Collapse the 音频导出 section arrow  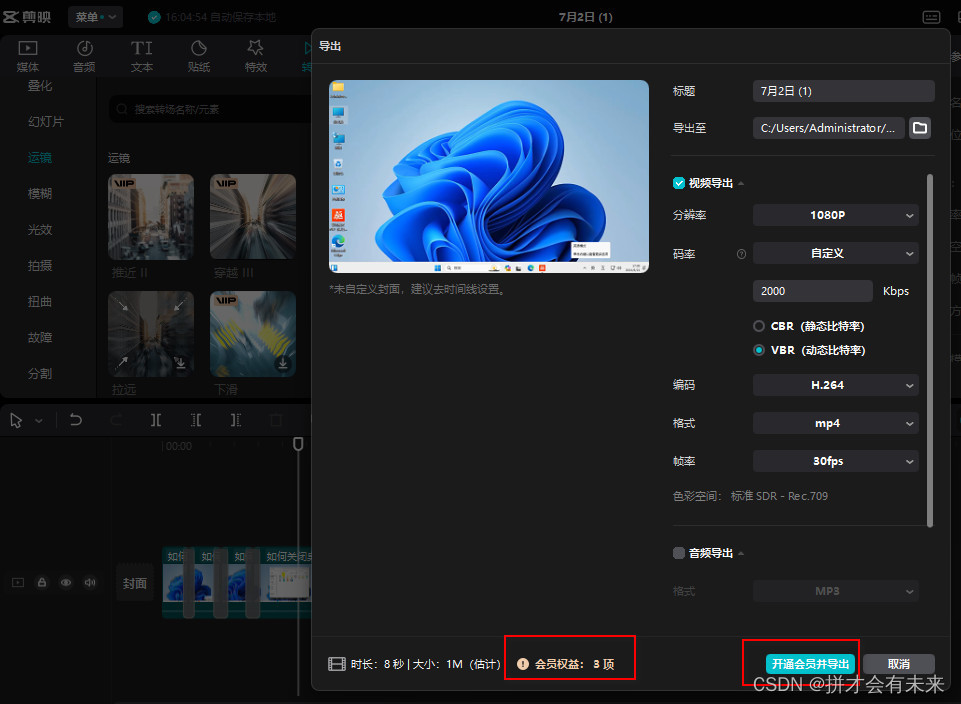tap(741, 554)
